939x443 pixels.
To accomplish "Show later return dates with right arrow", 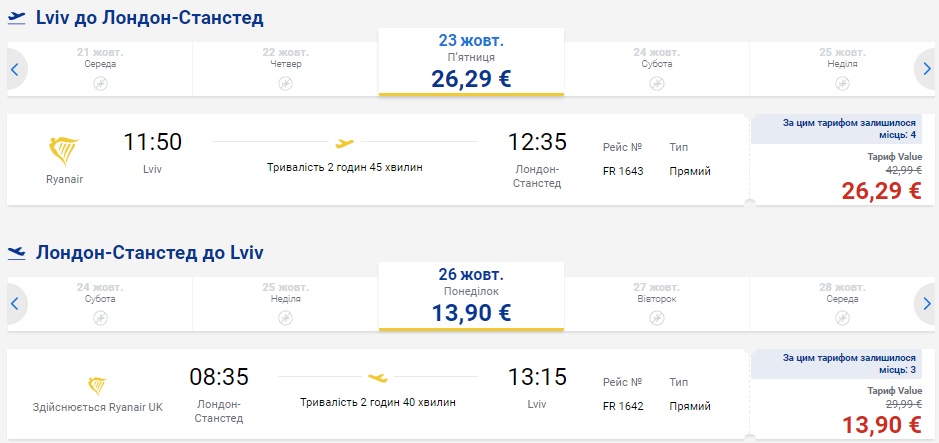I will tap(926, 303).
